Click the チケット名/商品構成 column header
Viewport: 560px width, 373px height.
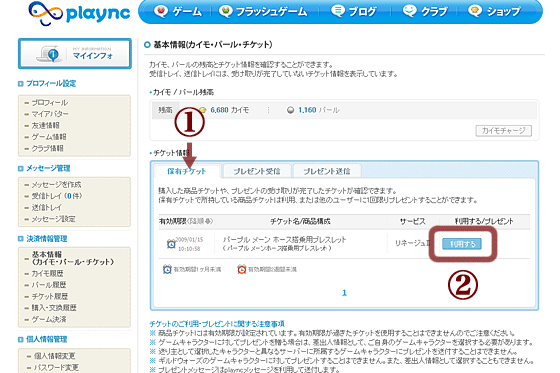300,222
